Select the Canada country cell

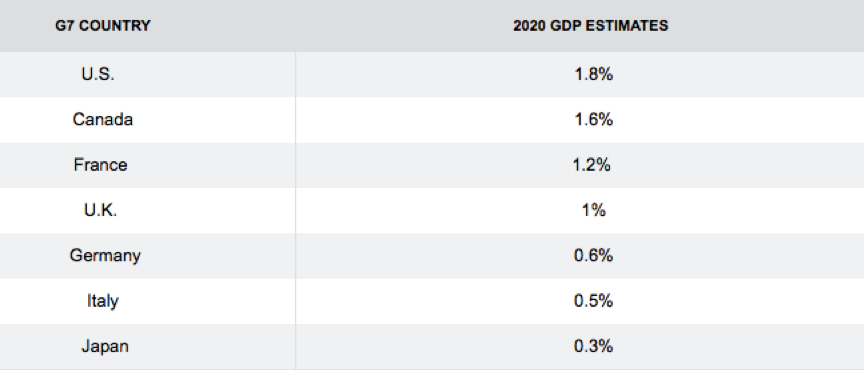point(102,120)
